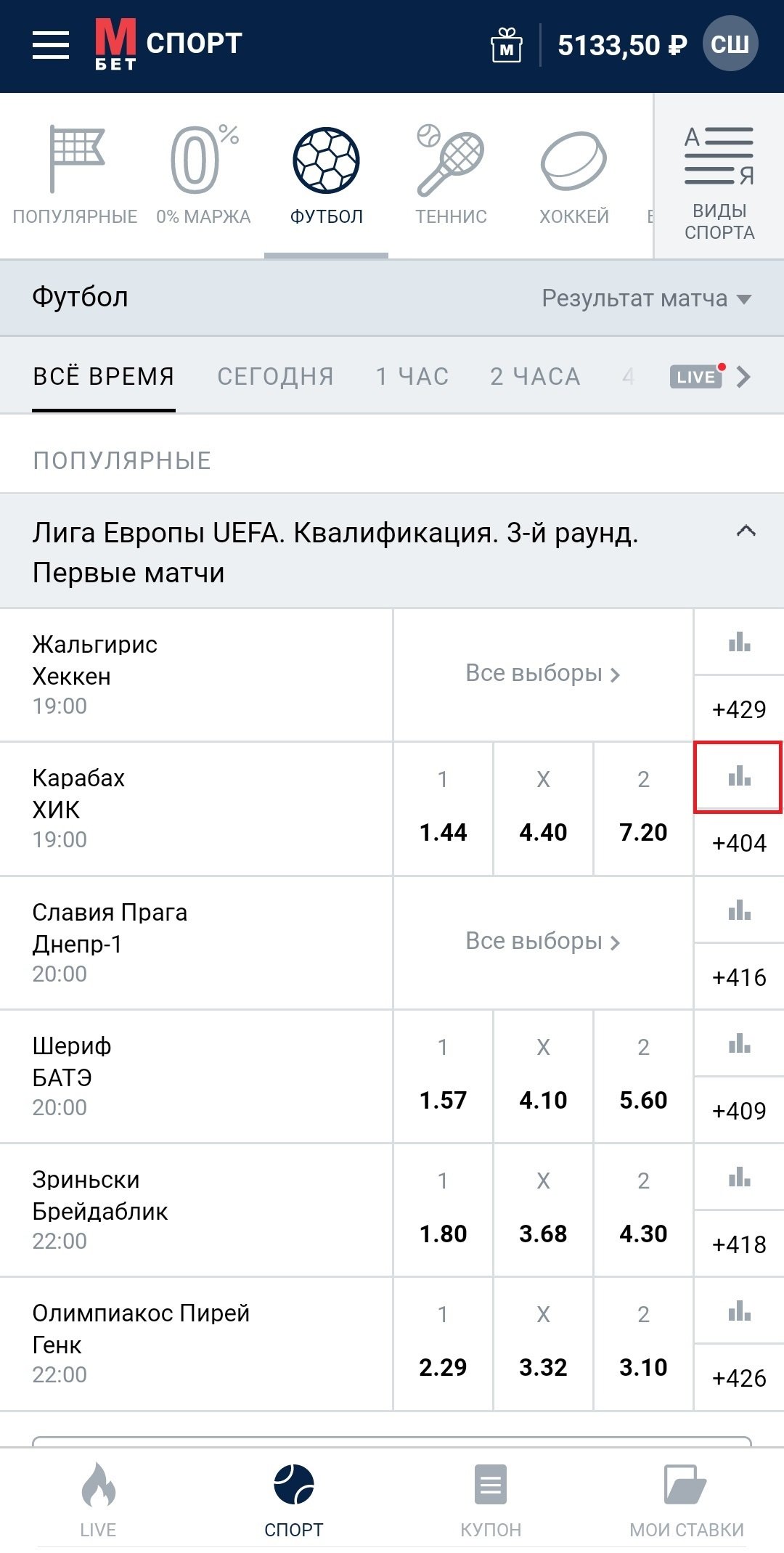Screen dimensions: 784x1553
Task: Show statistics for Шериф vs БАТЭ
Action: 739,1044
